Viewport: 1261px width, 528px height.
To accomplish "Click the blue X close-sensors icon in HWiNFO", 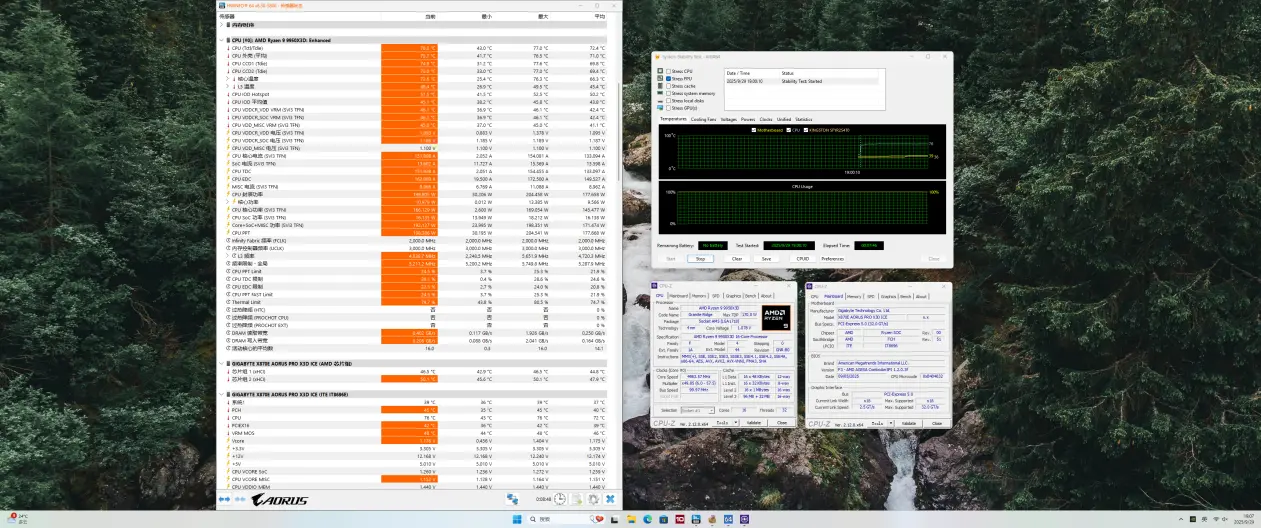I will click(x=609, y=498).
